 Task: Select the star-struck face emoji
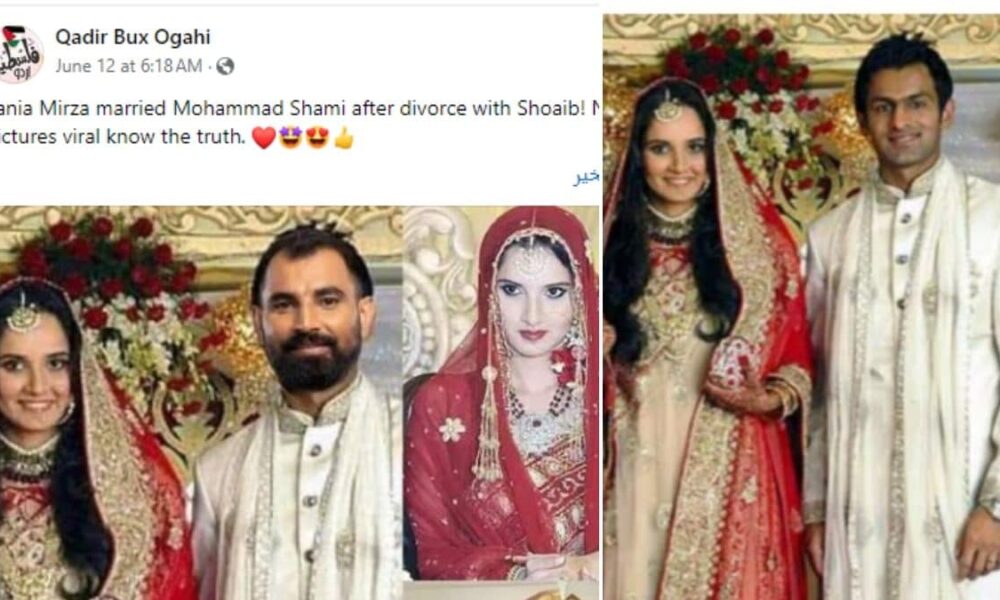tap(290, 137)
